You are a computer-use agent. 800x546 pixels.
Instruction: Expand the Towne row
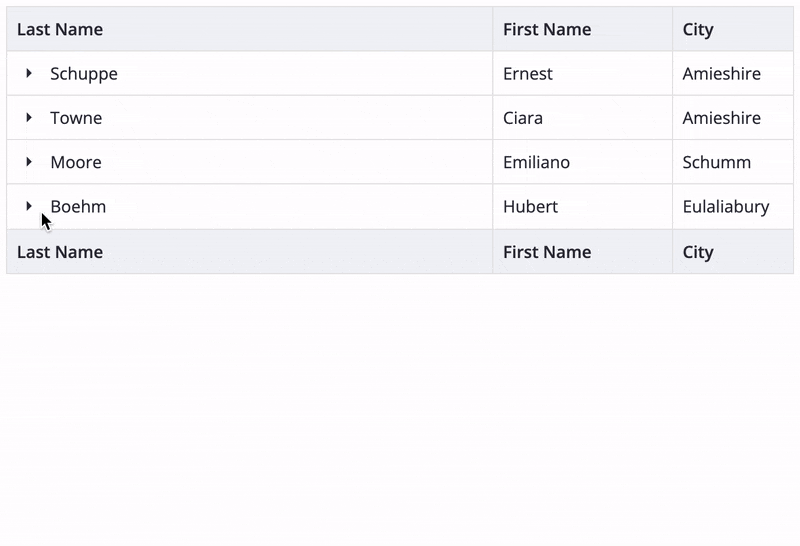[29, 118]
